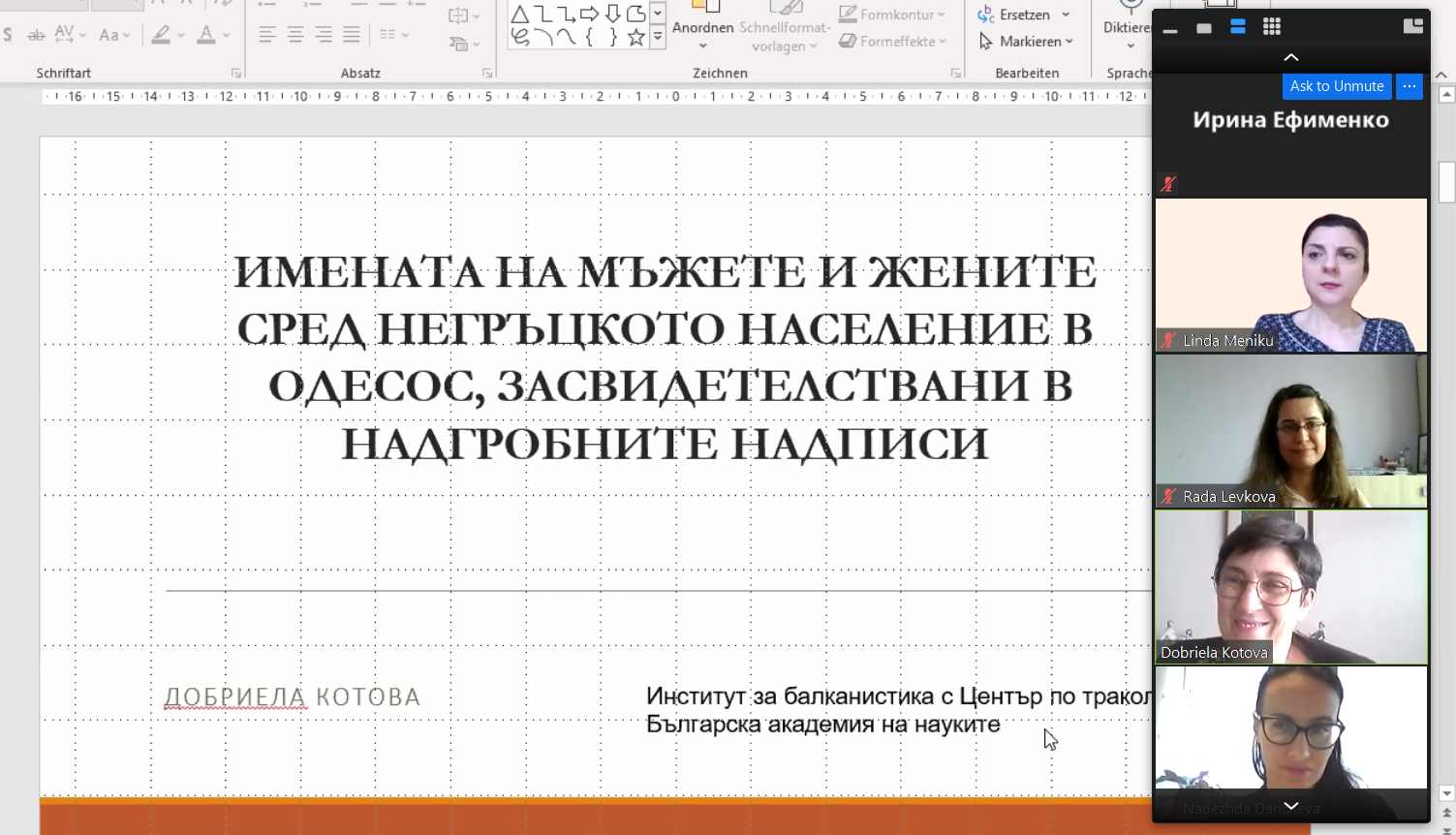The width and height of the screenshot is (1456, 835).
Task: Click the slide title text box
Action: pyautogui.click(x=665, y=357)
